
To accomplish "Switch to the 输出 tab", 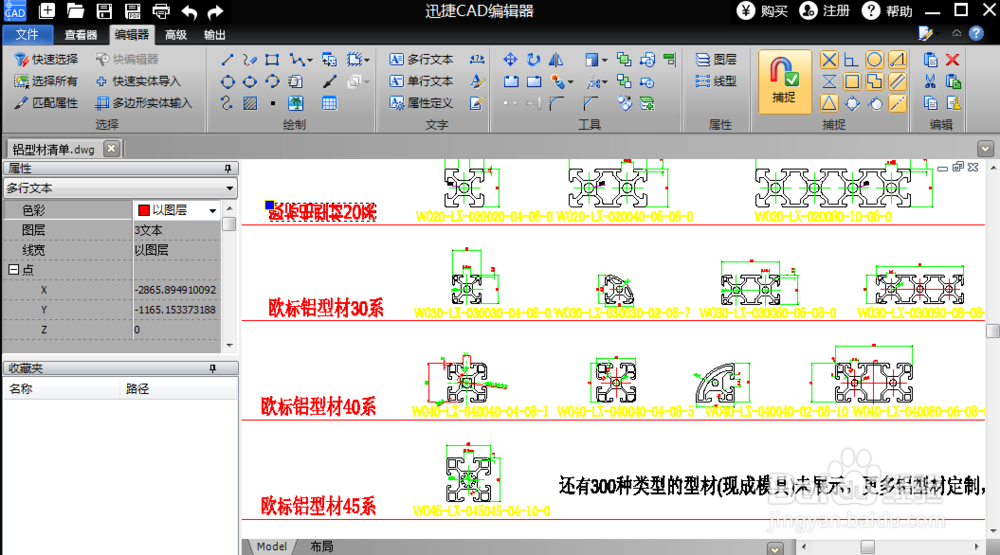I will coord(214,35).
